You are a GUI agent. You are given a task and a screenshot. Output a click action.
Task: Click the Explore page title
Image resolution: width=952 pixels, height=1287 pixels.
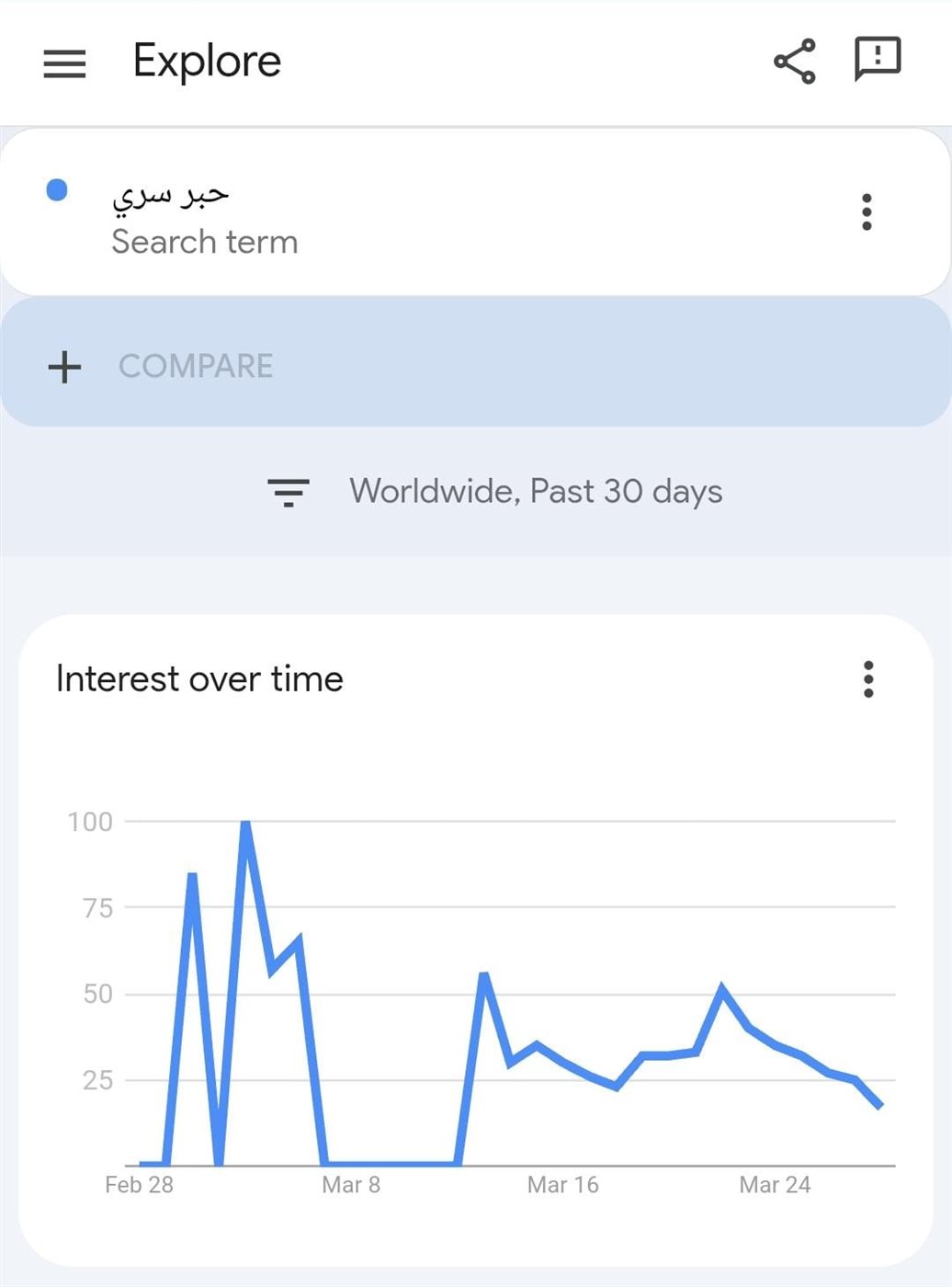(207, 62)
